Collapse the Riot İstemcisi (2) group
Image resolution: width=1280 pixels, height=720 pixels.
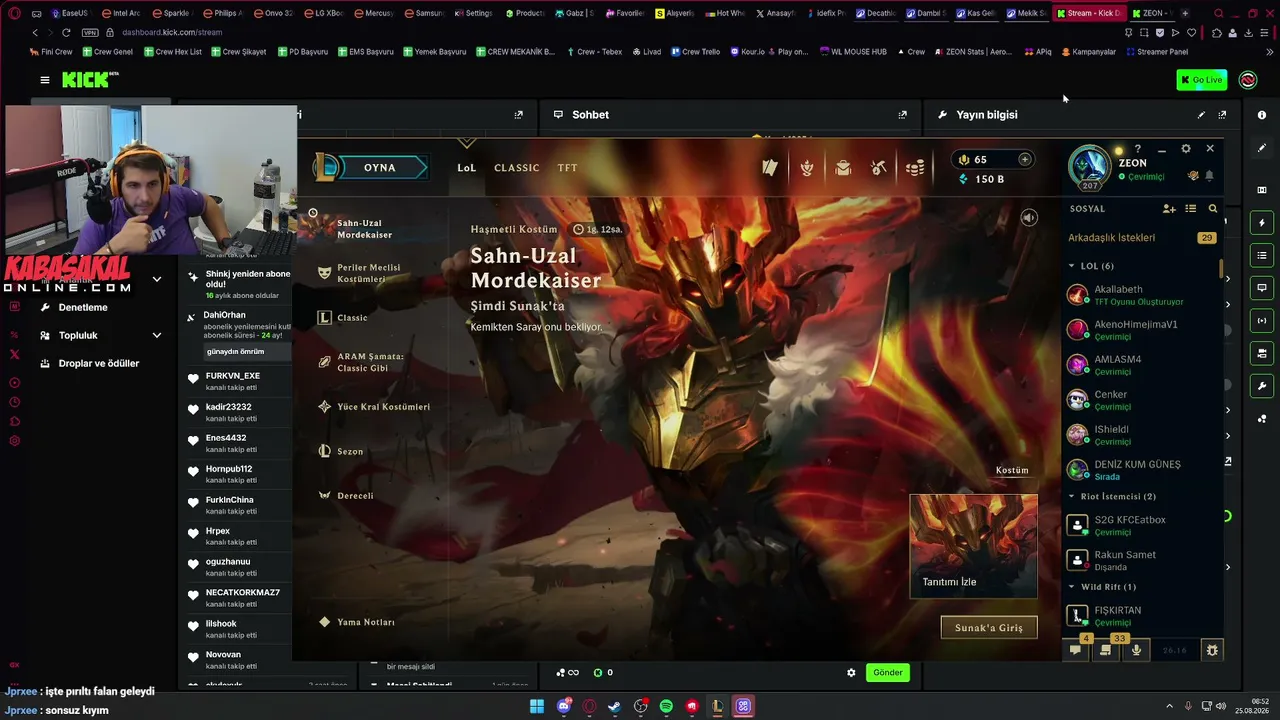point(1112,496)
